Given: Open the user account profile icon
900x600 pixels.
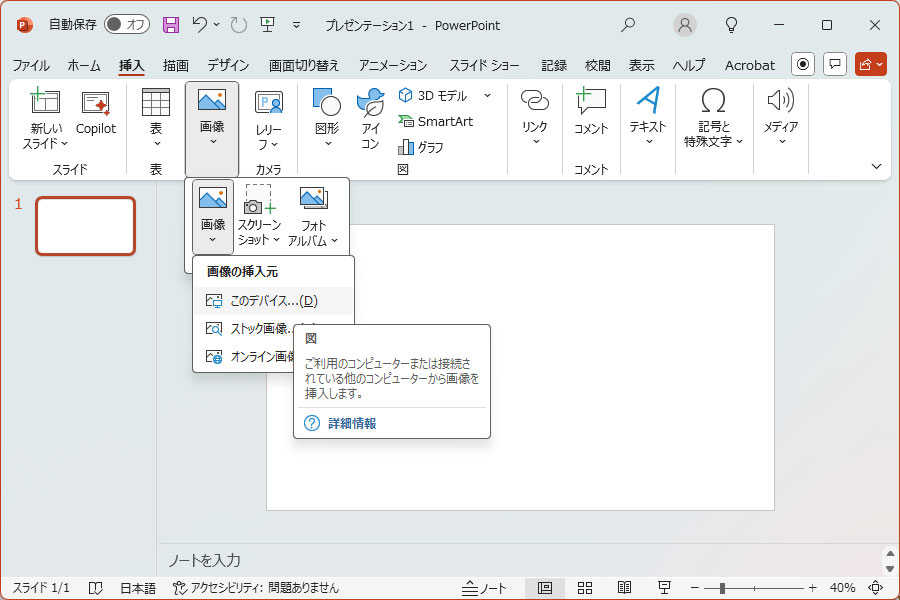Looking at the screenshot, I should [x=684, y=25].
